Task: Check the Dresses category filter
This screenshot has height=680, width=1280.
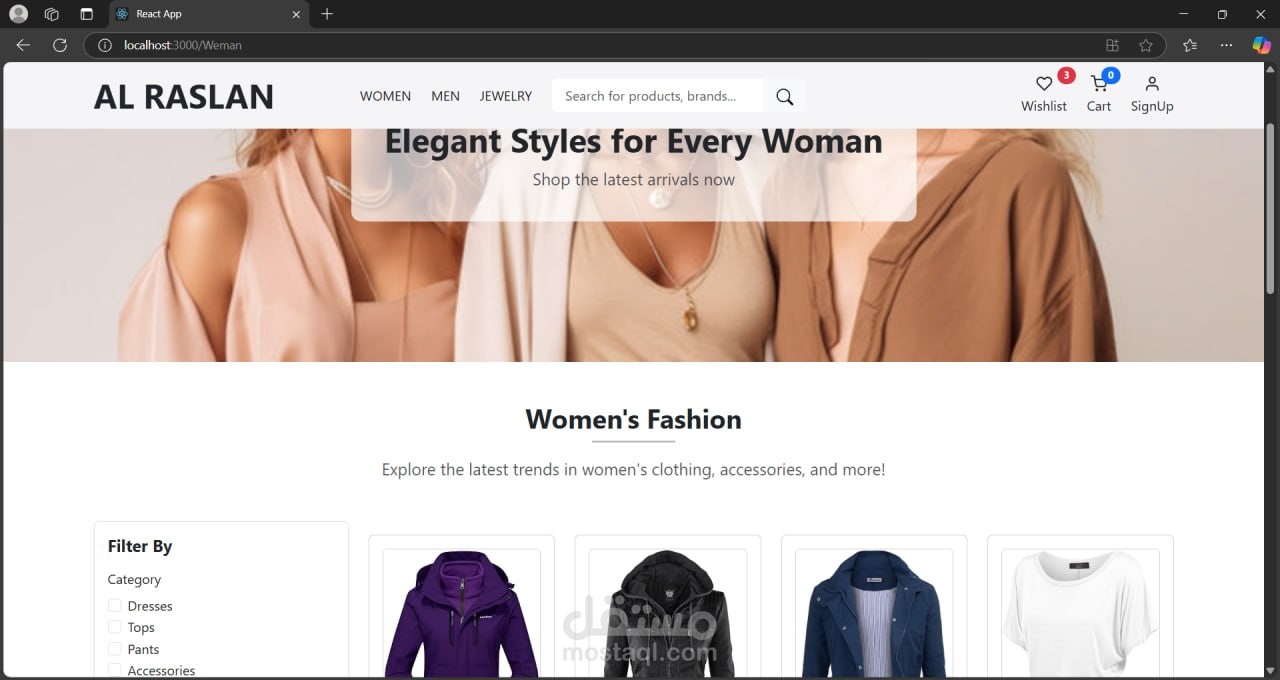Action: click(x=115, y=606)
